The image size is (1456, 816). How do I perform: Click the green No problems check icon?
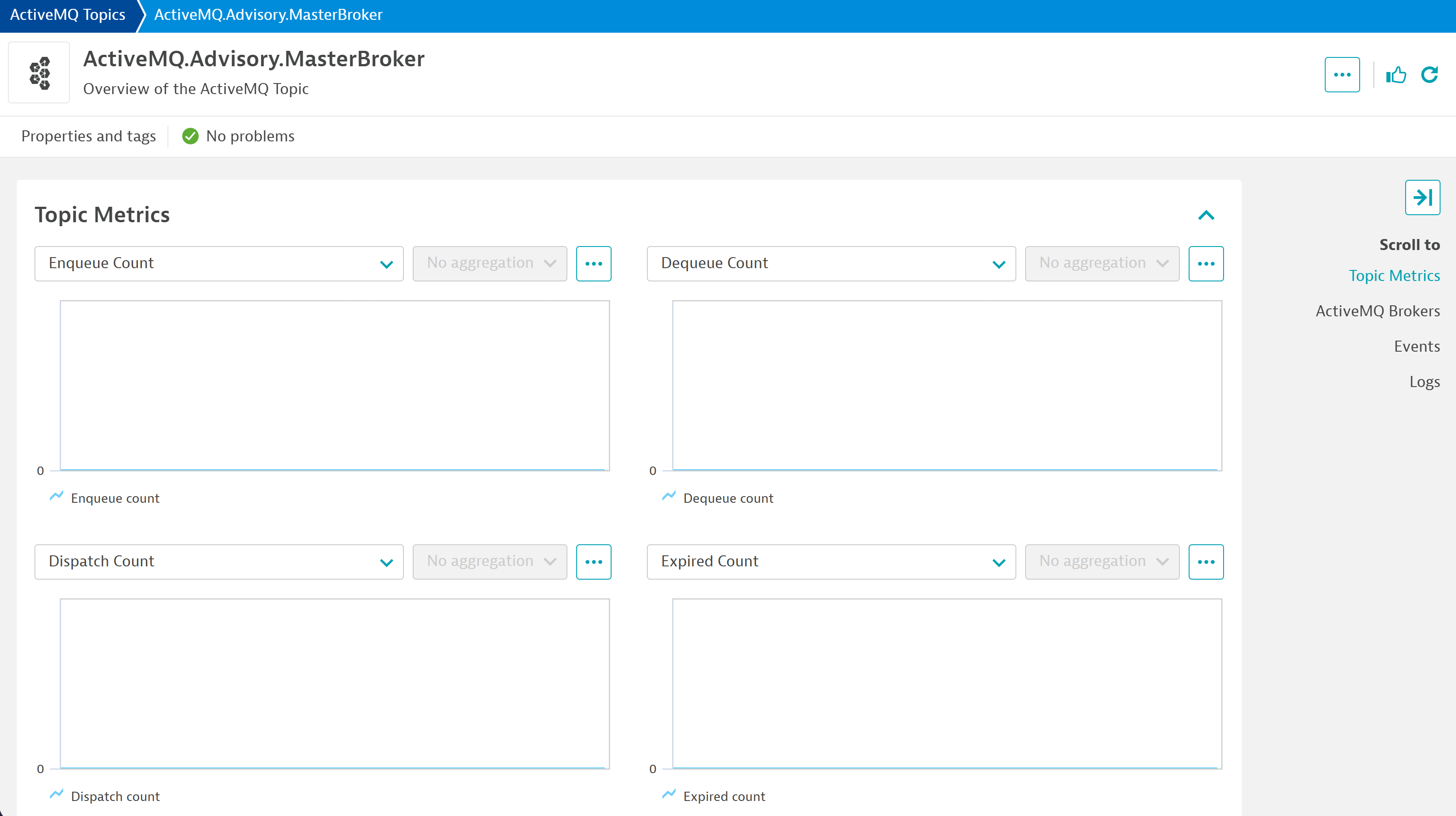click(x=190, y=136)
